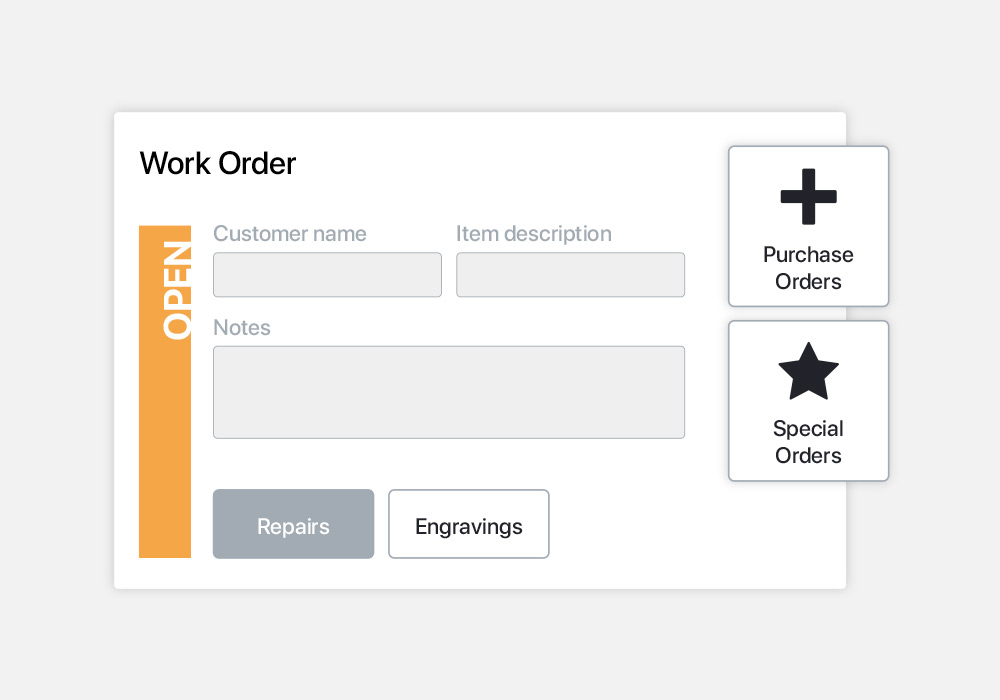Open the Special Orders tile

808,400
